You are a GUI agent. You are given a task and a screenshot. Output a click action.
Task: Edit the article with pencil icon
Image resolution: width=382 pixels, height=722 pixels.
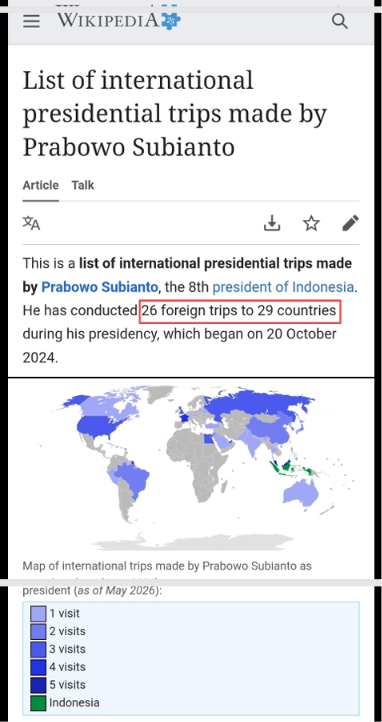tap(351, 223)
